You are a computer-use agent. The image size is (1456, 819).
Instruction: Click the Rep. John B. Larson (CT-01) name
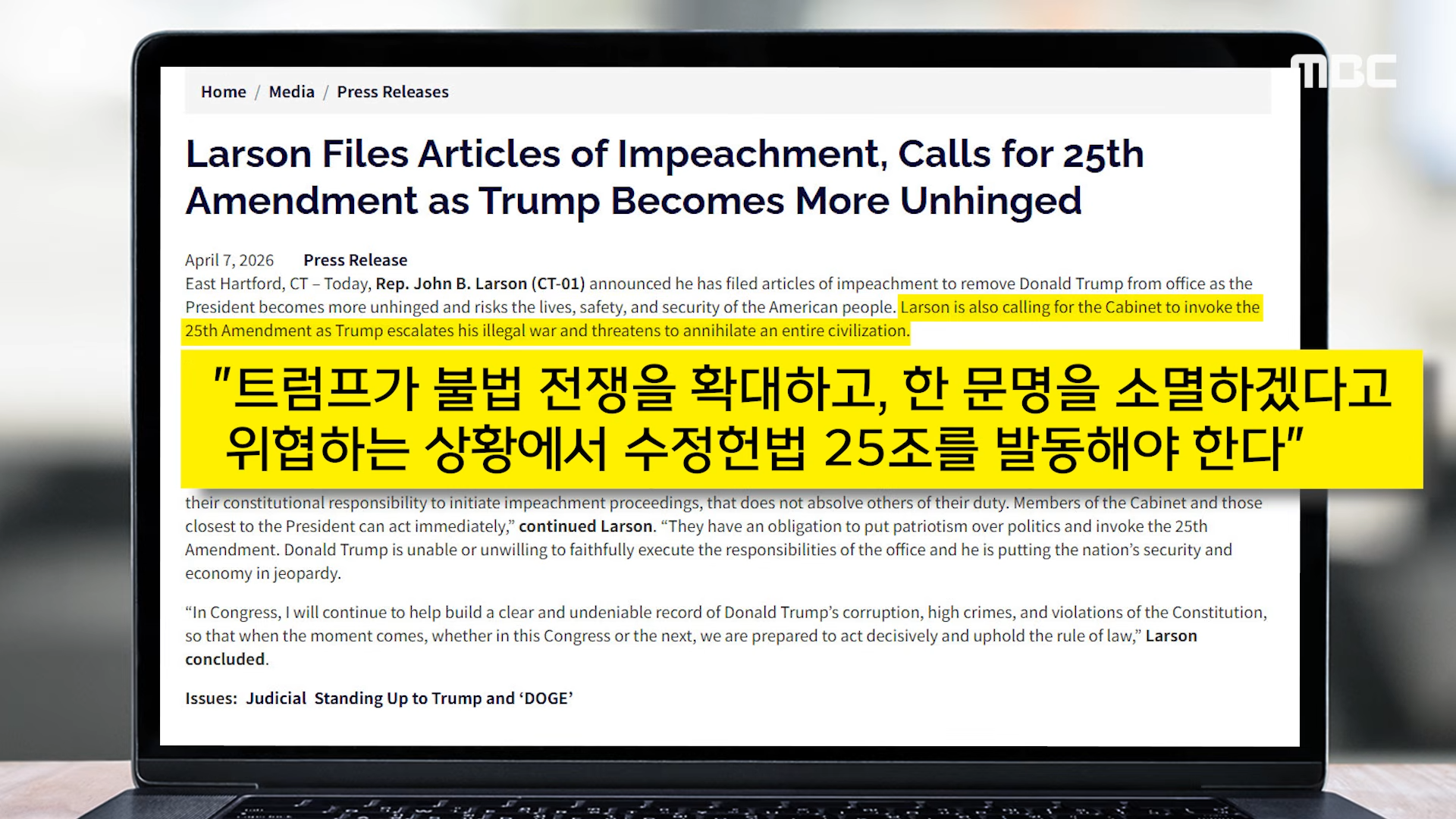pyautogui.click(x=480, y=284)
